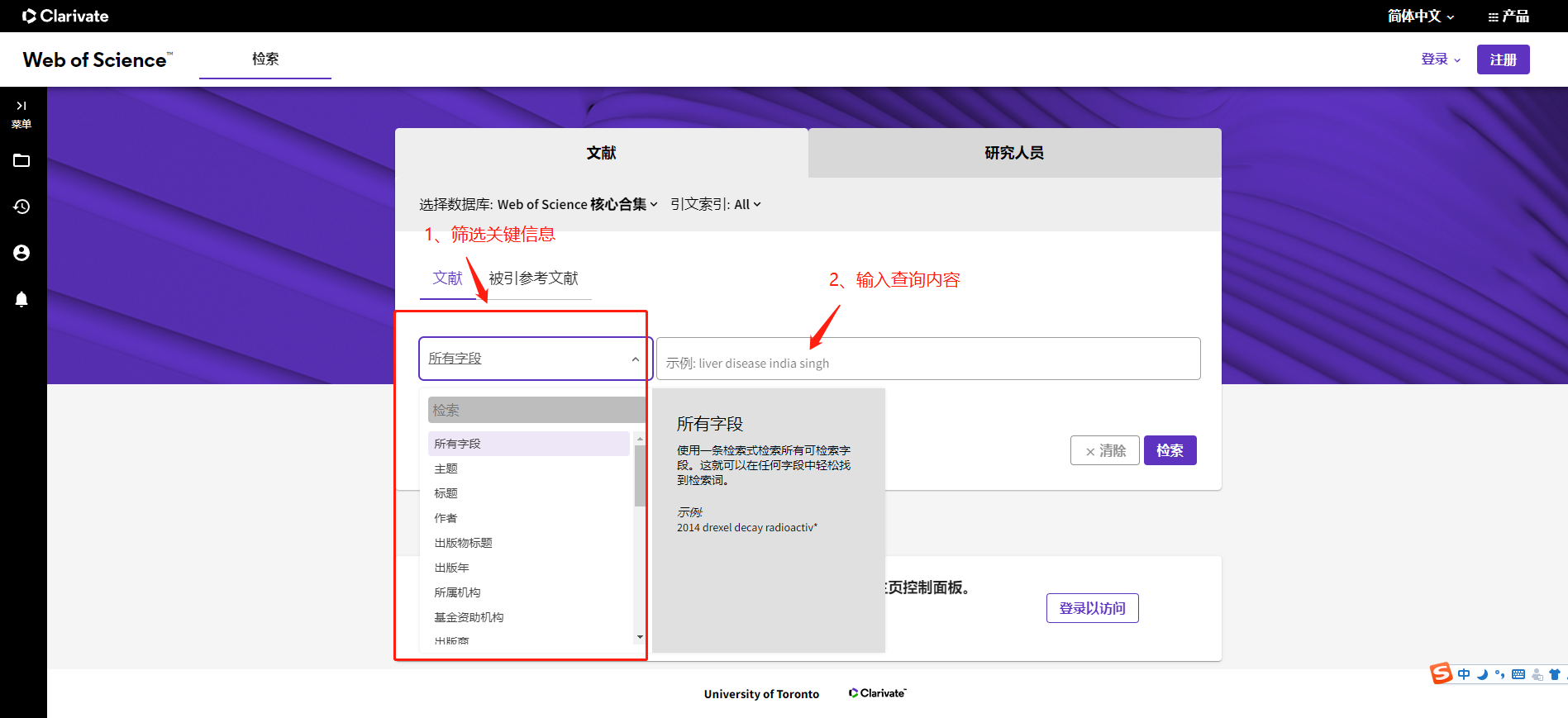Image resolution: width=1568 pixels, height=718 pixels.
Task: Click the University of Toronto footer text
Action: (x=761, y=694)
